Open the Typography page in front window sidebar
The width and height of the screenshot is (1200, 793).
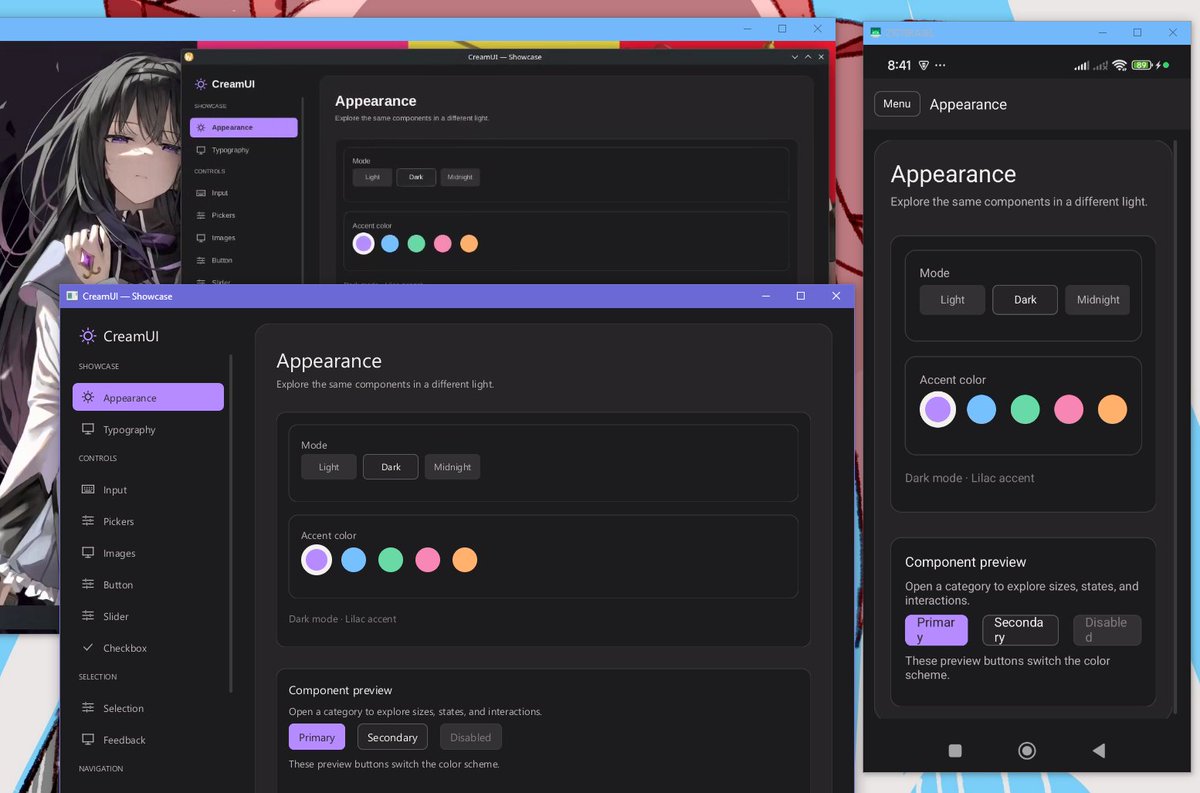tap(148, 429)
